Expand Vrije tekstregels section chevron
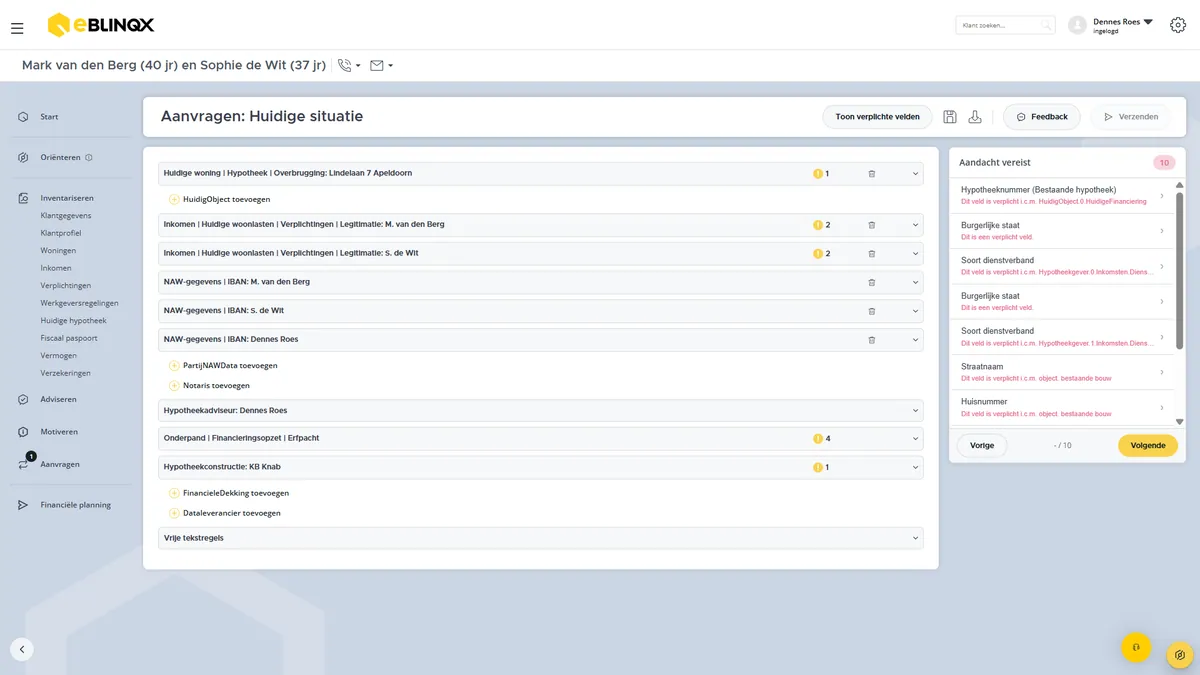Screen dimensions: 1200x675 pos(915,538)
